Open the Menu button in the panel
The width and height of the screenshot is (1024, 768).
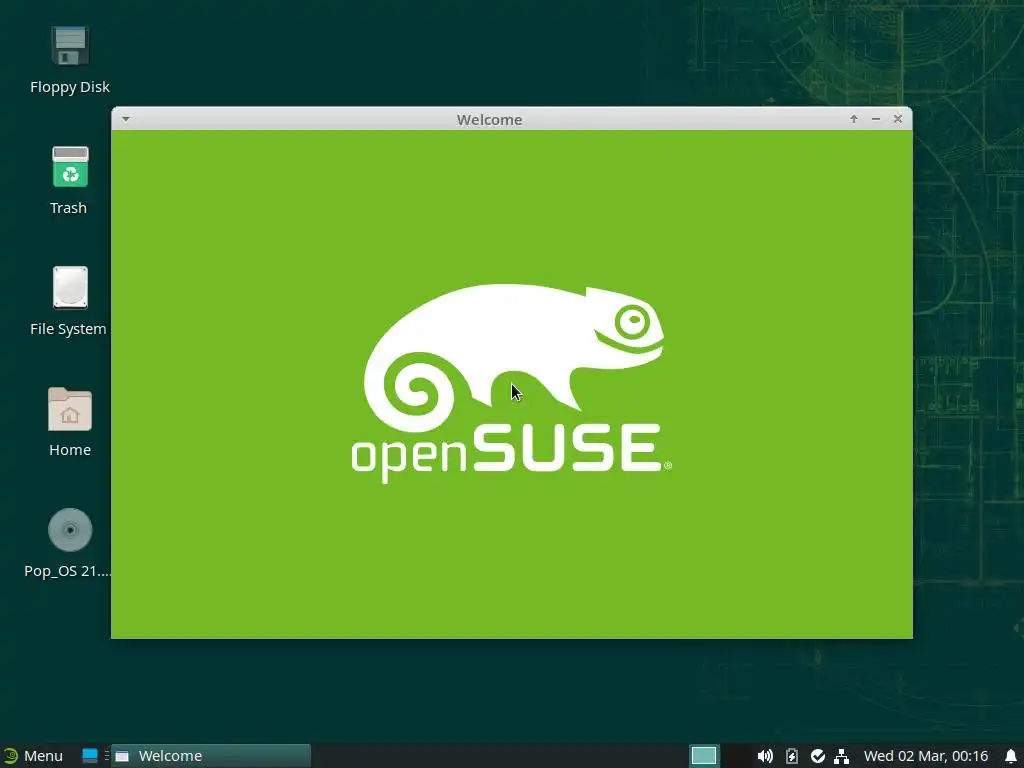click(x=33, y=756)
